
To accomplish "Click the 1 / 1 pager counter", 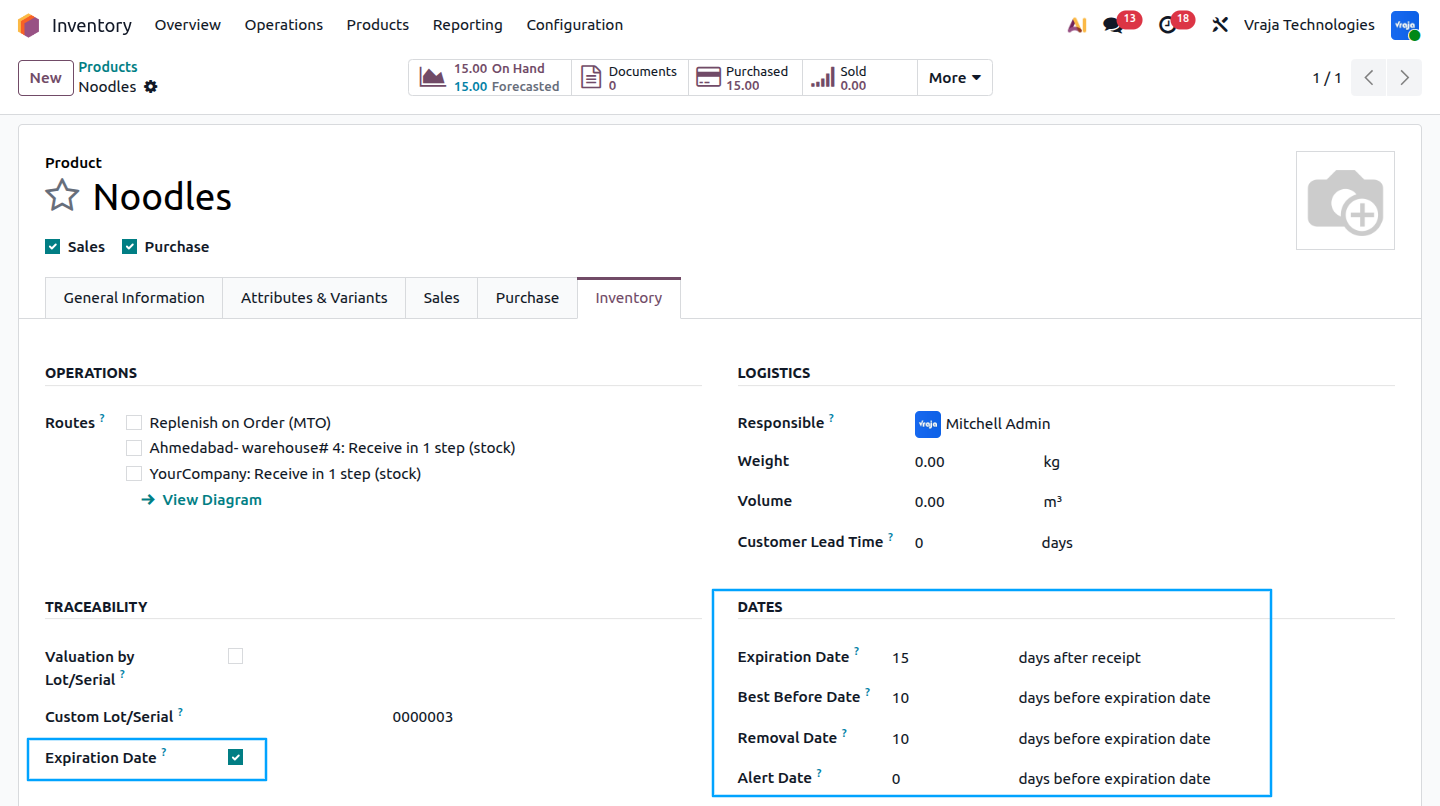I will 1327,78.
